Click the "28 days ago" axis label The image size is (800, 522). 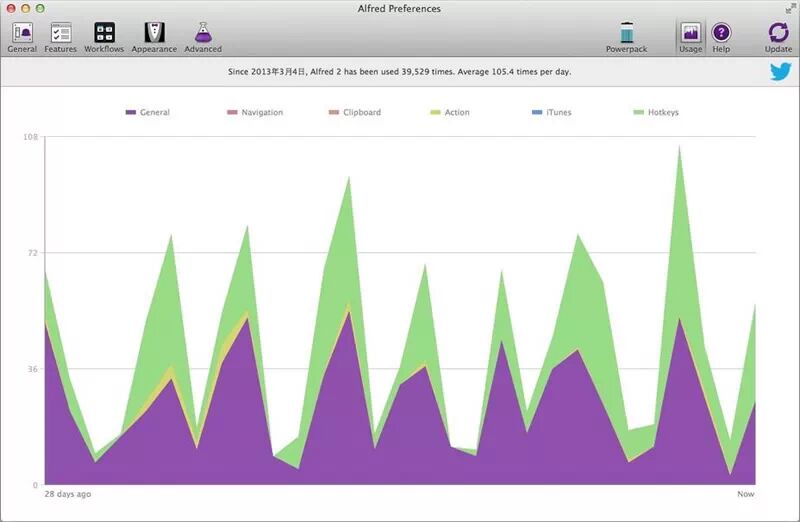(x=68, y=494)
